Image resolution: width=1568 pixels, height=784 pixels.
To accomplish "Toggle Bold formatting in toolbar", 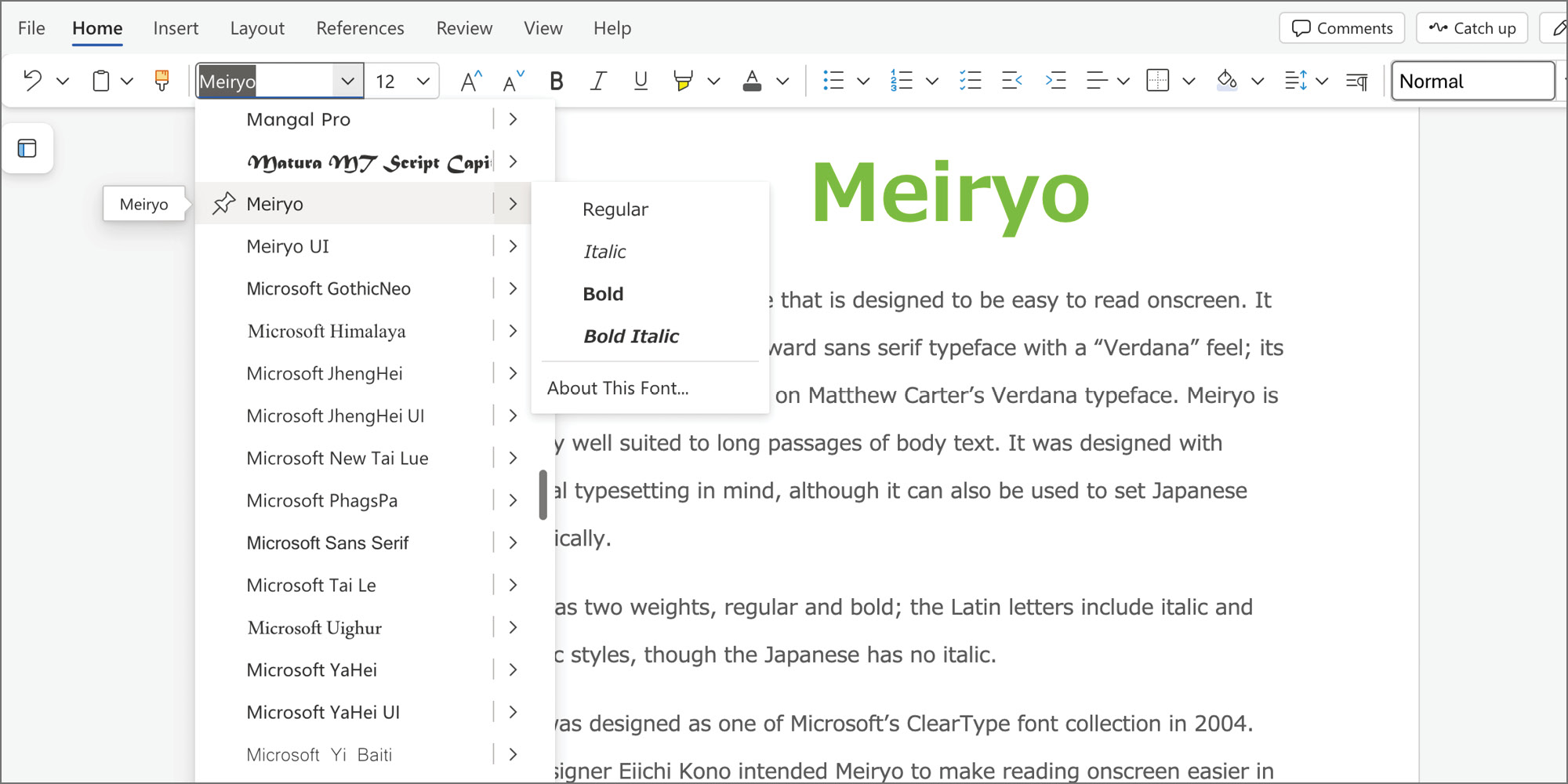I will pyautogui.click(x=557, y=81).
